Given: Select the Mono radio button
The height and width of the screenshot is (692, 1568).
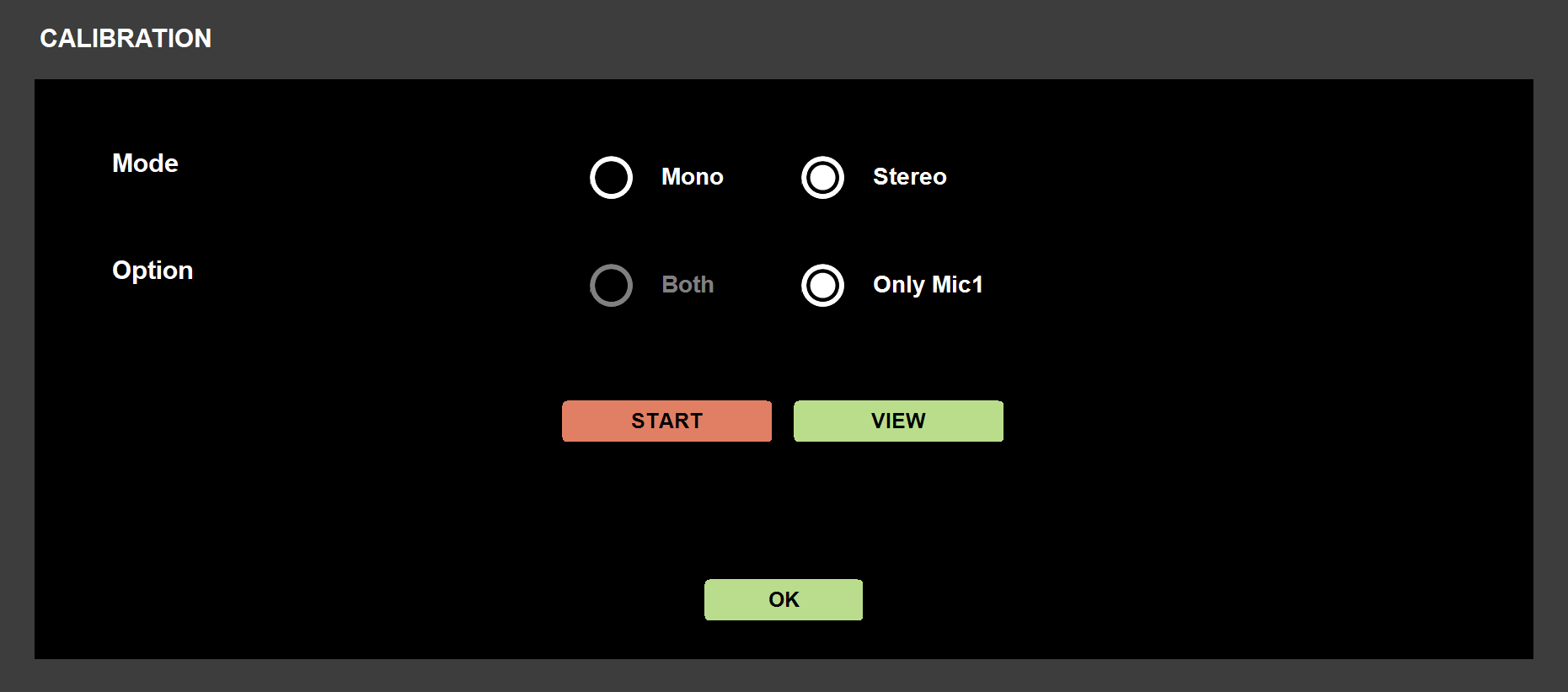Looking at the screenshot, I should pos(611,177).
